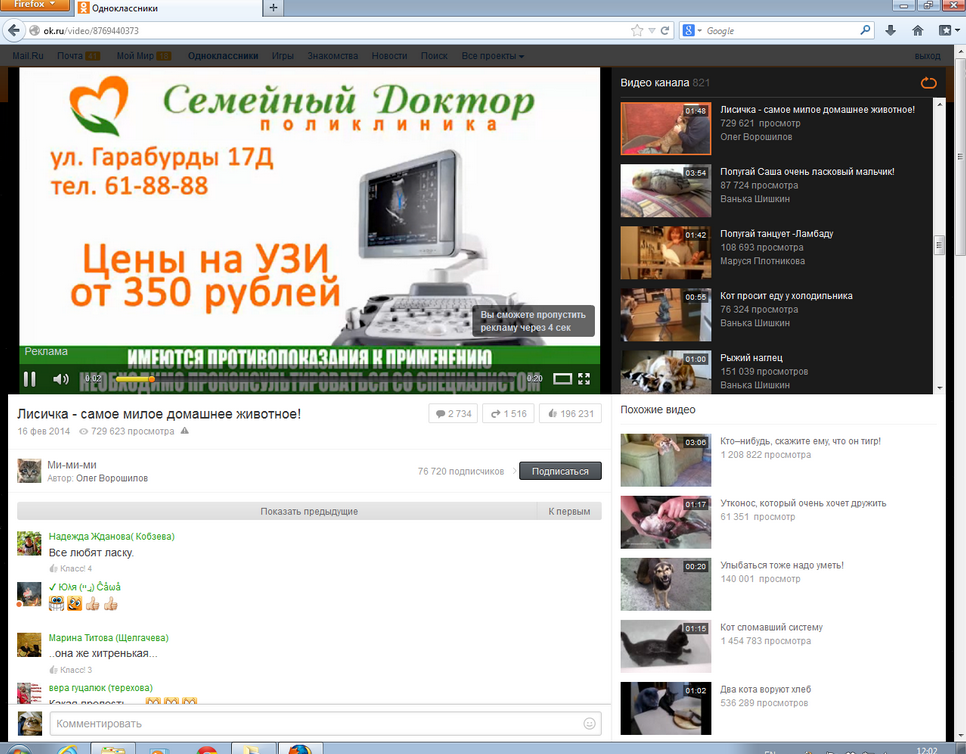Jump to first comments К первым
The image size is (966, 754).
569,511
